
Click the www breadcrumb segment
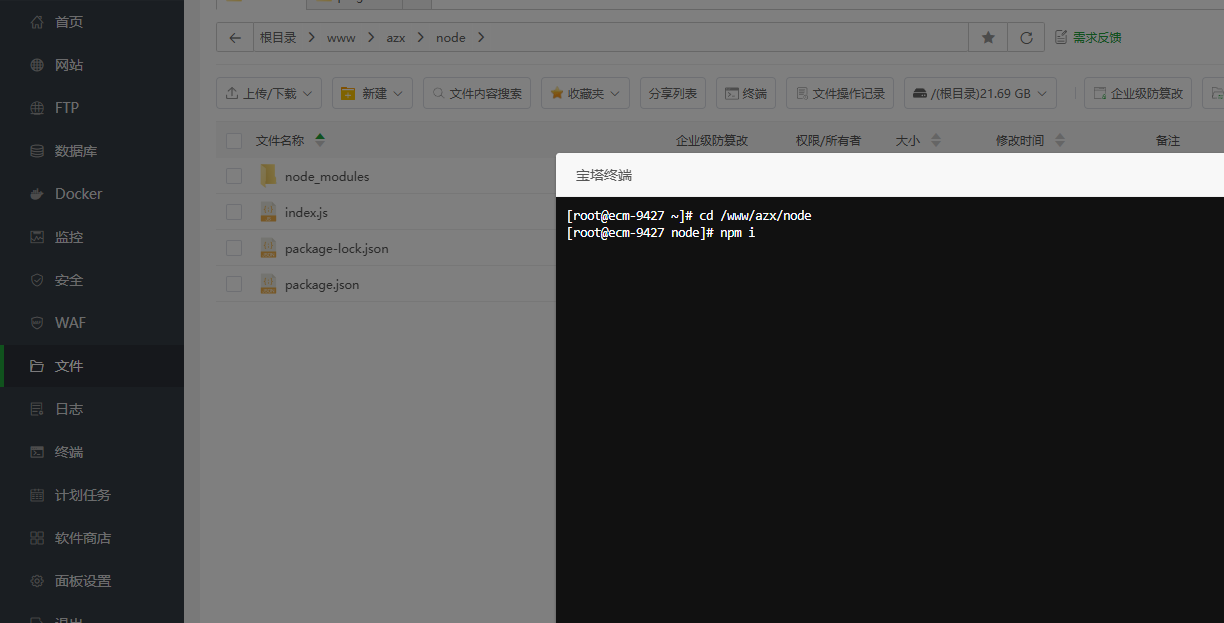(341, 37)
